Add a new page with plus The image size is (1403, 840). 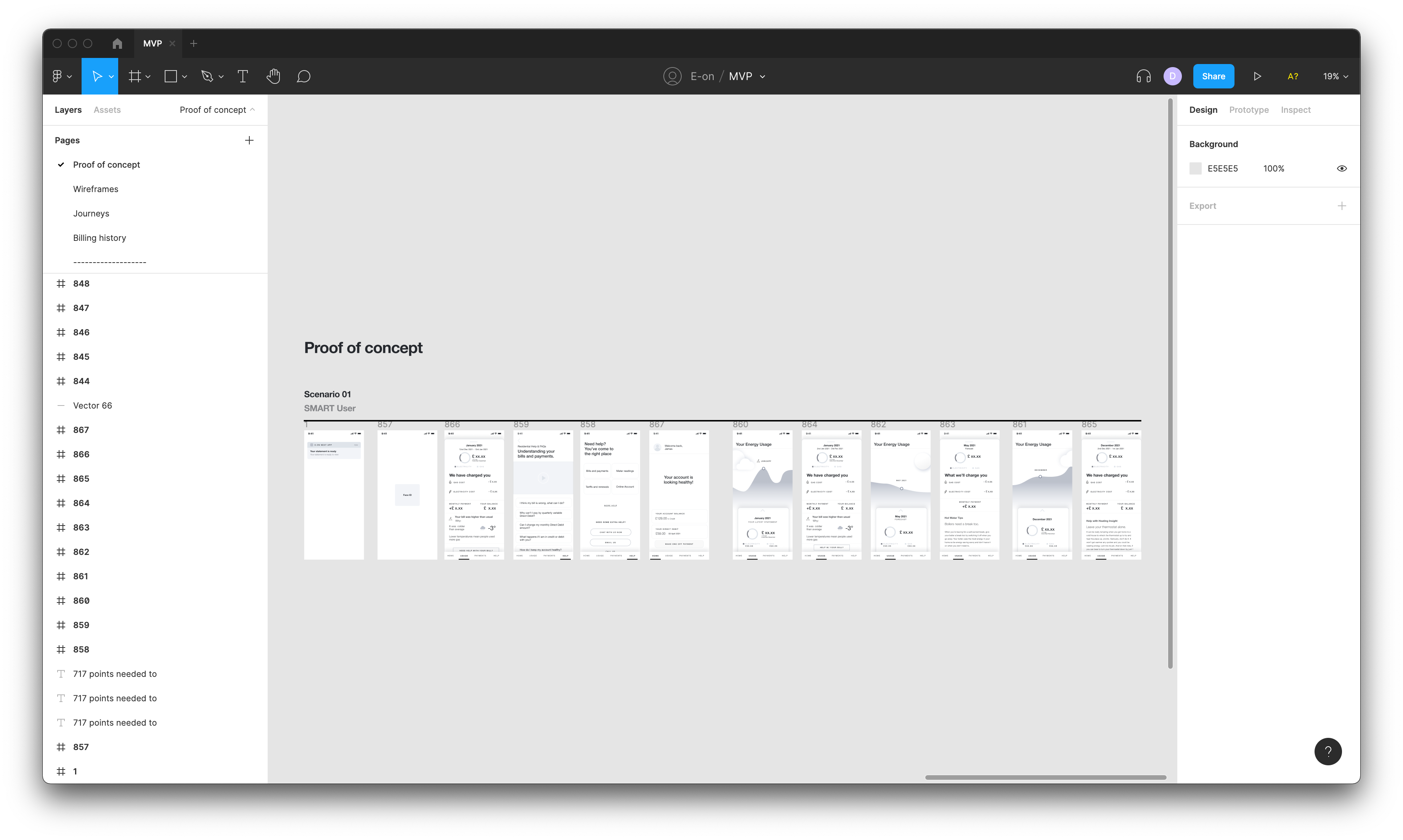point(249,140)
